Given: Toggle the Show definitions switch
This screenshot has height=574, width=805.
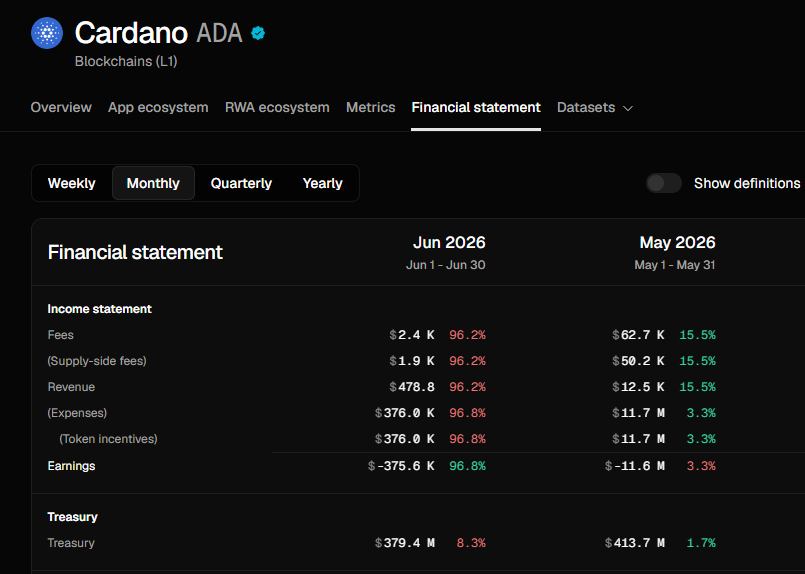Looking at the screenshot, I should [664, 183].
